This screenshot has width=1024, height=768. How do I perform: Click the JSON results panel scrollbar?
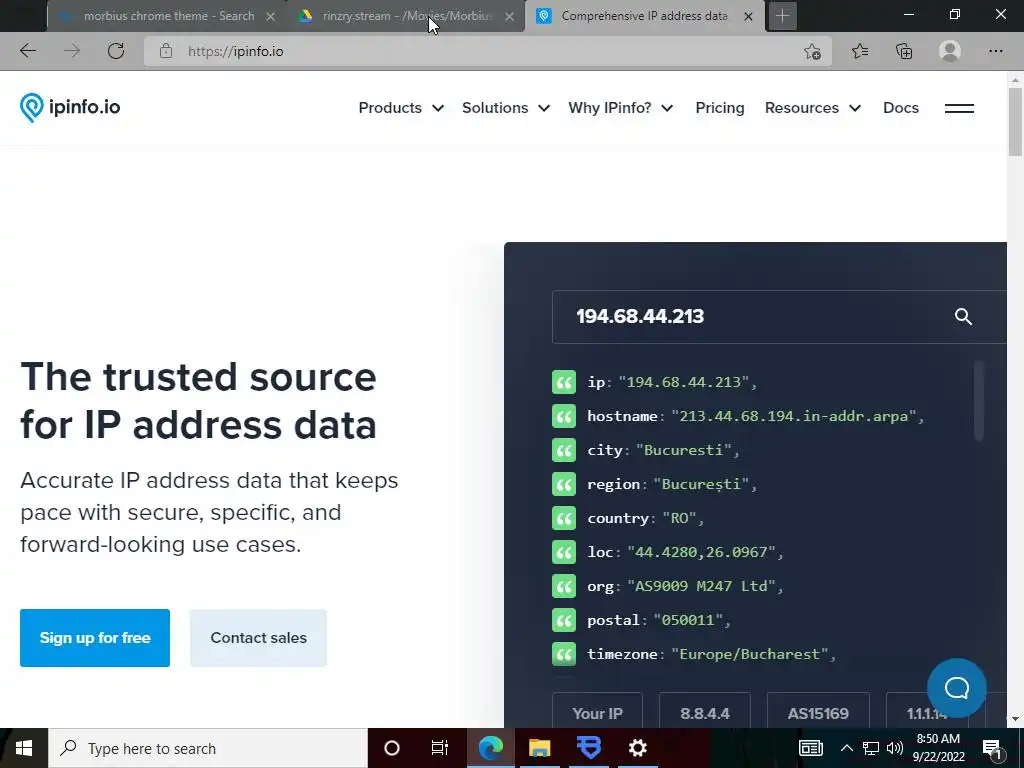coord(978,401)
